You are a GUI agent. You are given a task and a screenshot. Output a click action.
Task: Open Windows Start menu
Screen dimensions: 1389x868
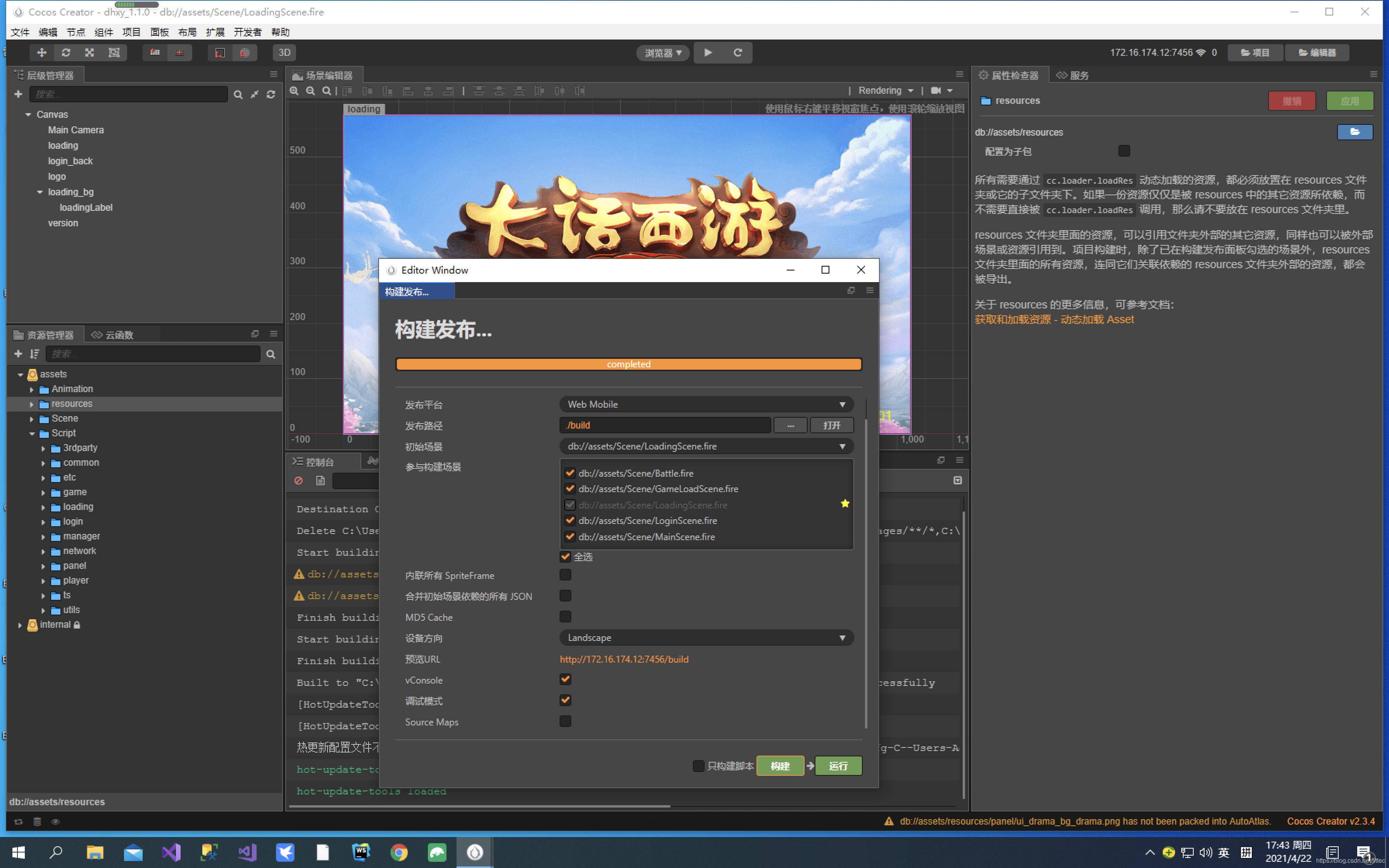(18, 852)
